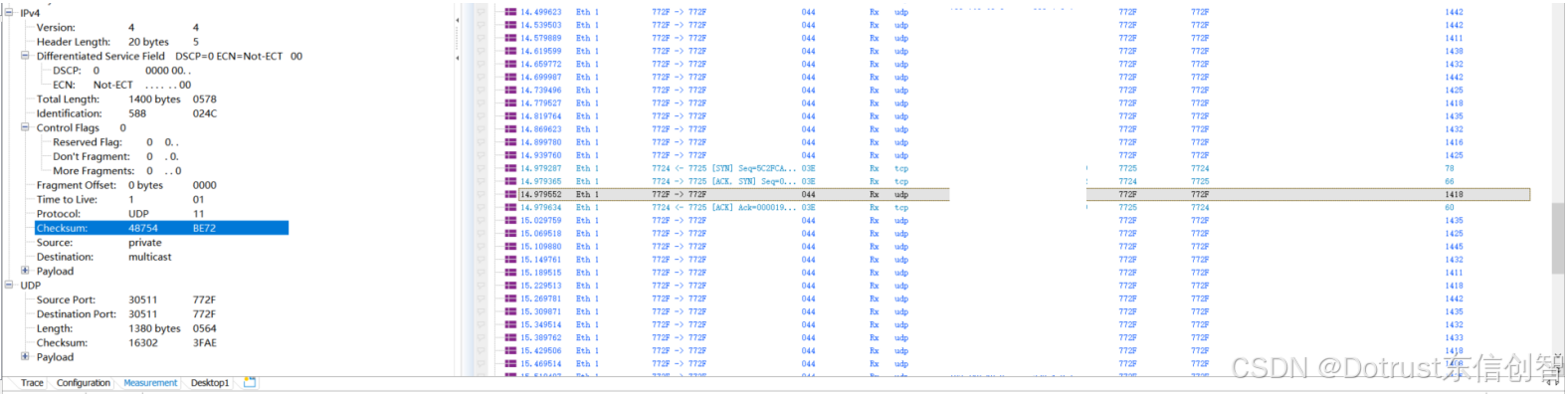Select the Don't Fragment row
This screenshot has width=1568, height=395.
[116, 156]
